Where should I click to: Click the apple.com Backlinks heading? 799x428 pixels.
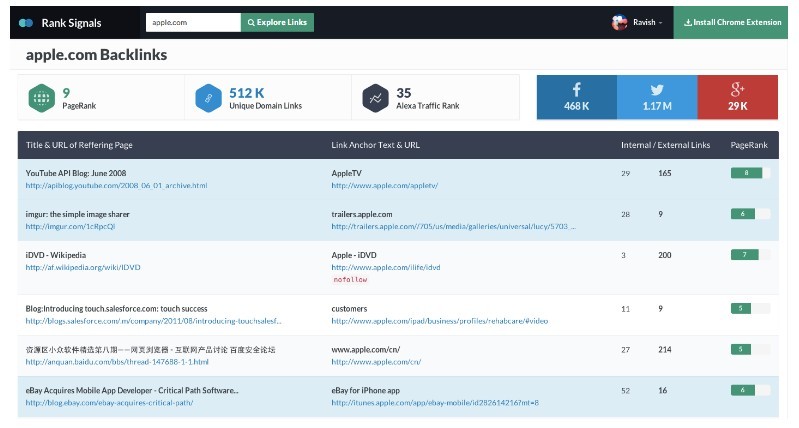click(x=96, y=55)
